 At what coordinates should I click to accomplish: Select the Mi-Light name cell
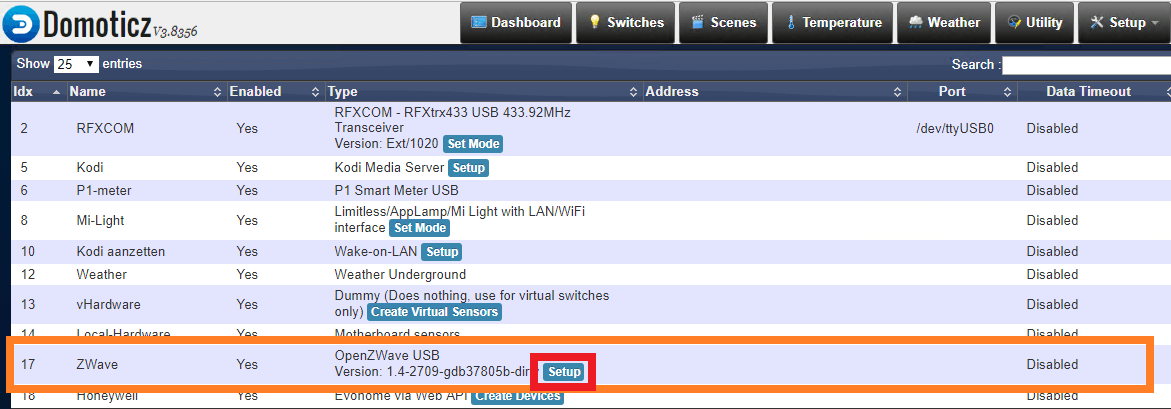click(100, 220)
